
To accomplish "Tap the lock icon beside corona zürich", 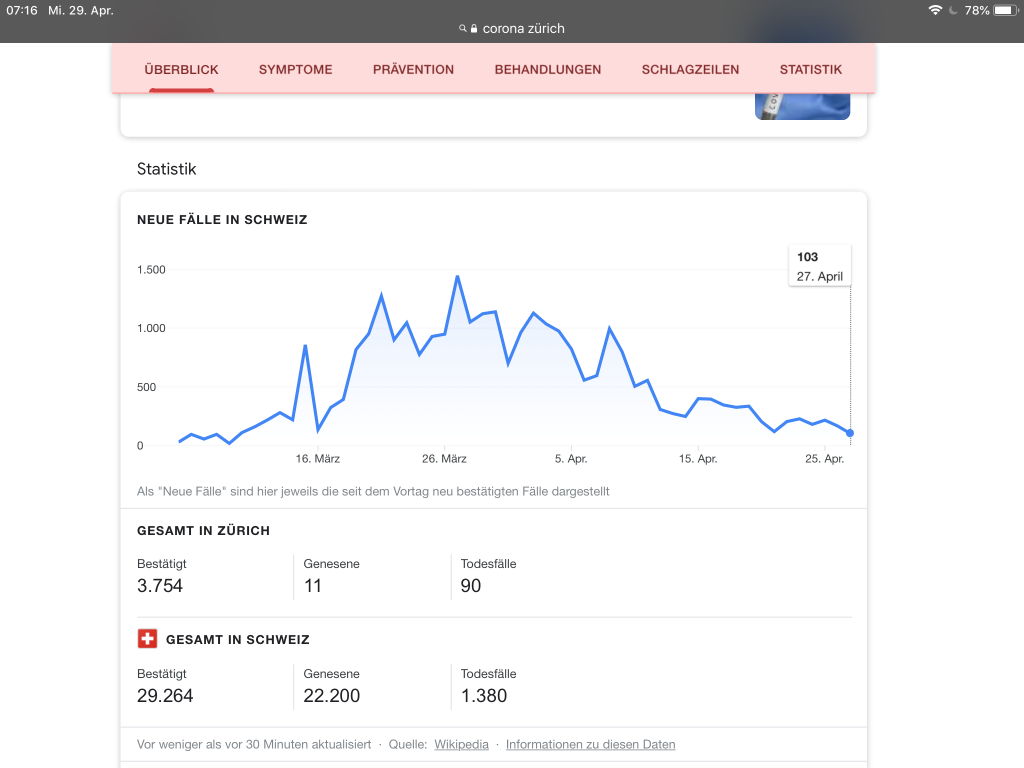I will pyautogui.click(x=474, y=29).
